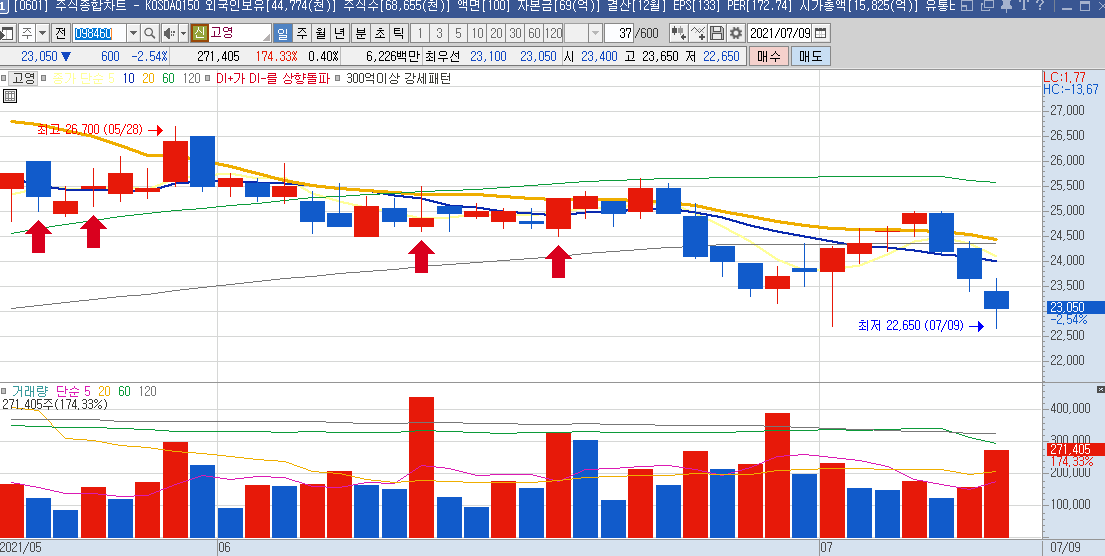1105x556 pixels.
Task: Click the speaker sound icon
Action: click(169, 33)
